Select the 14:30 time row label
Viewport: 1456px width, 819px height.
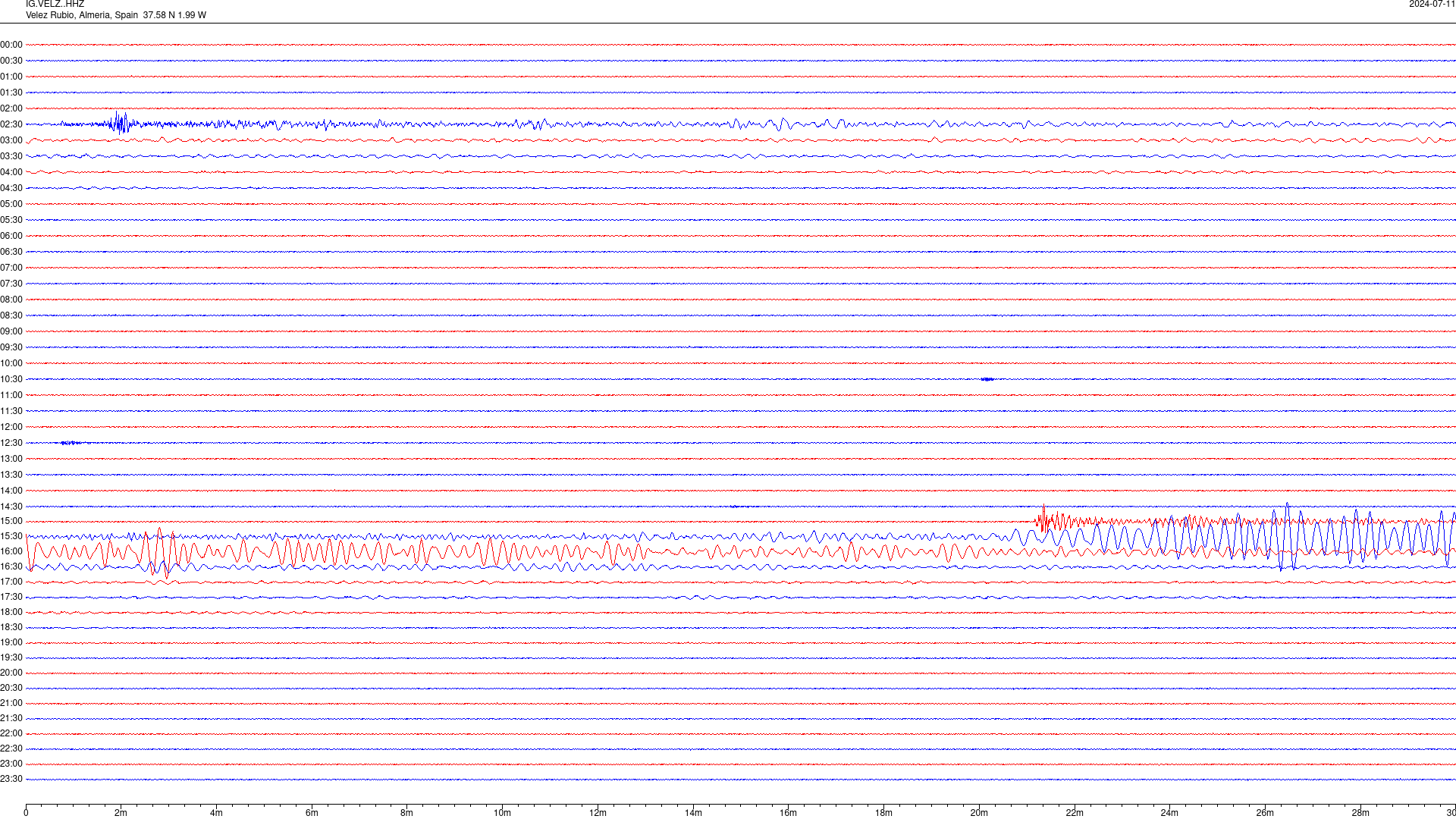pyautogui.click(x=11, y=507)
